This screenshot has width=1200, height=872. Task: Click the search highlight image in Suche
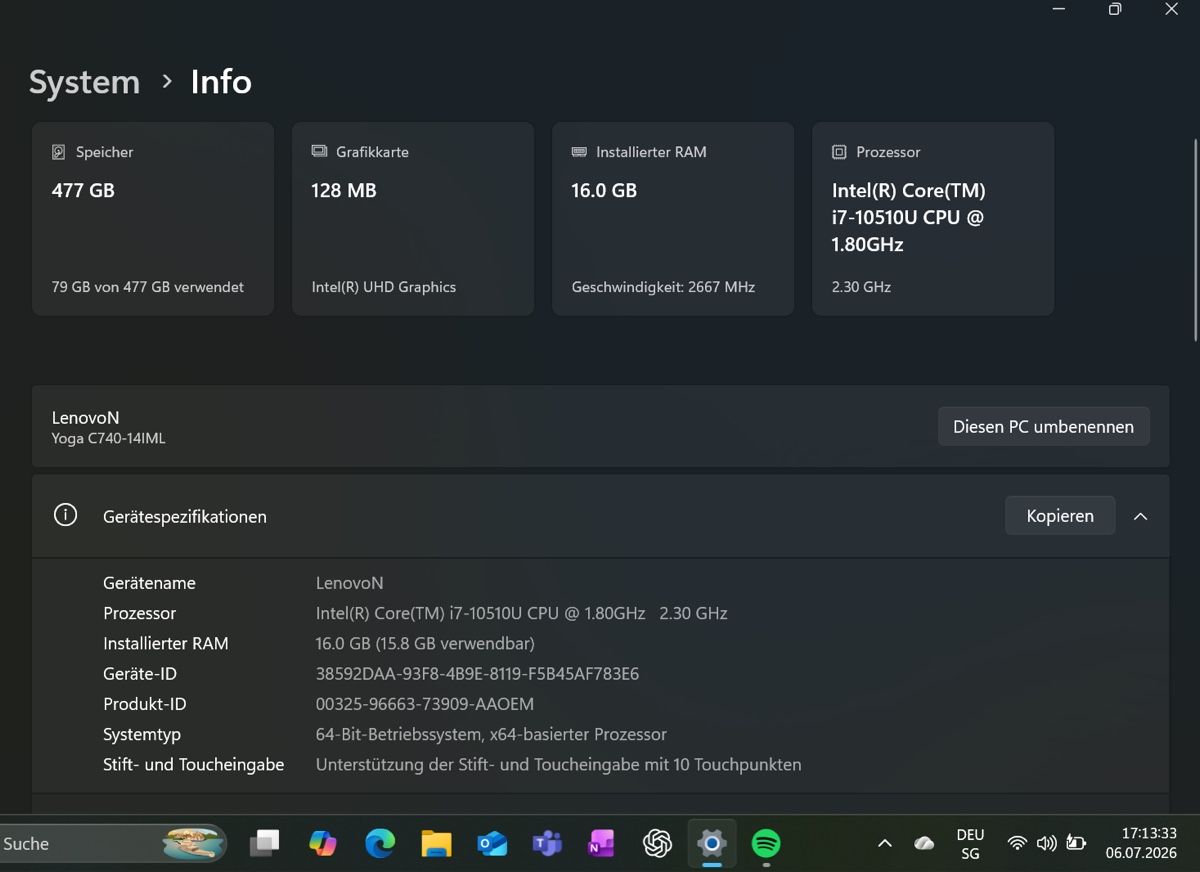(194, 843)
